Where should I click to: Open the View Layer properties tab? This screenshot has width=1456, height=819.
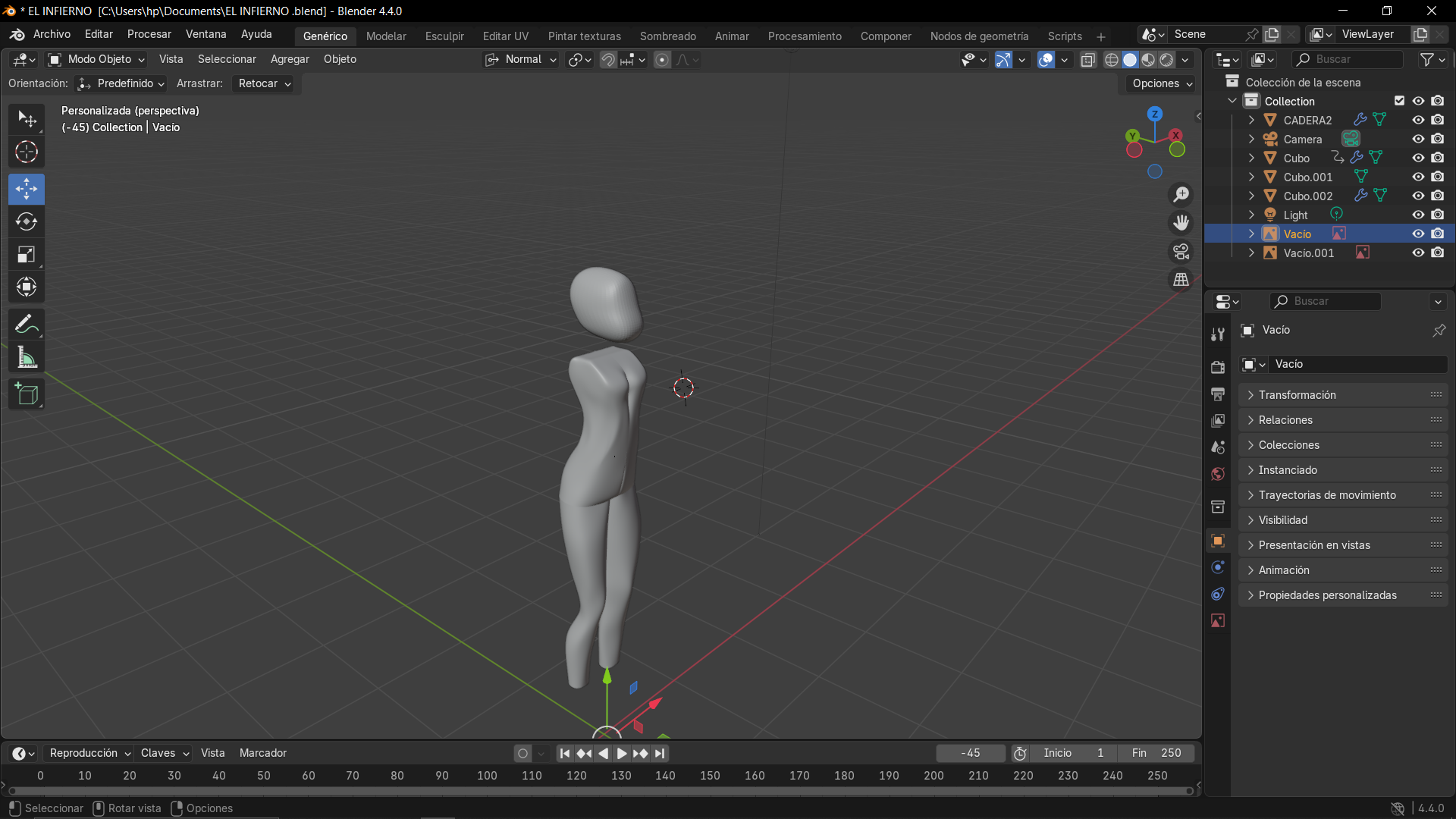pyautogui.click(x=1218, y=420)
